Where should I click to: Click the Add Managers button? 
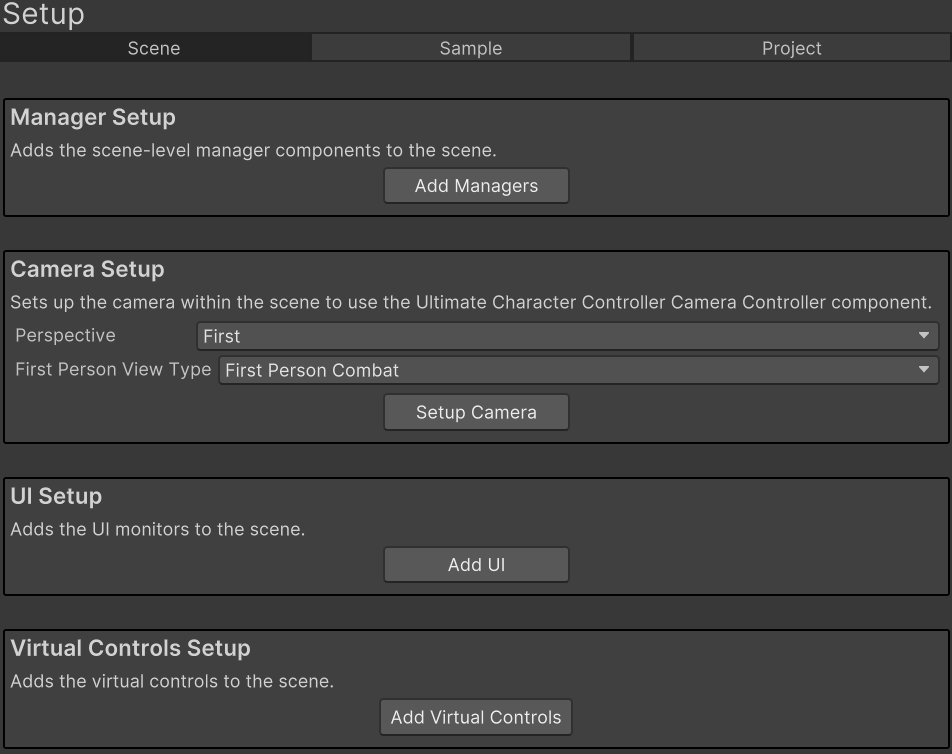(x=476, y=186)
